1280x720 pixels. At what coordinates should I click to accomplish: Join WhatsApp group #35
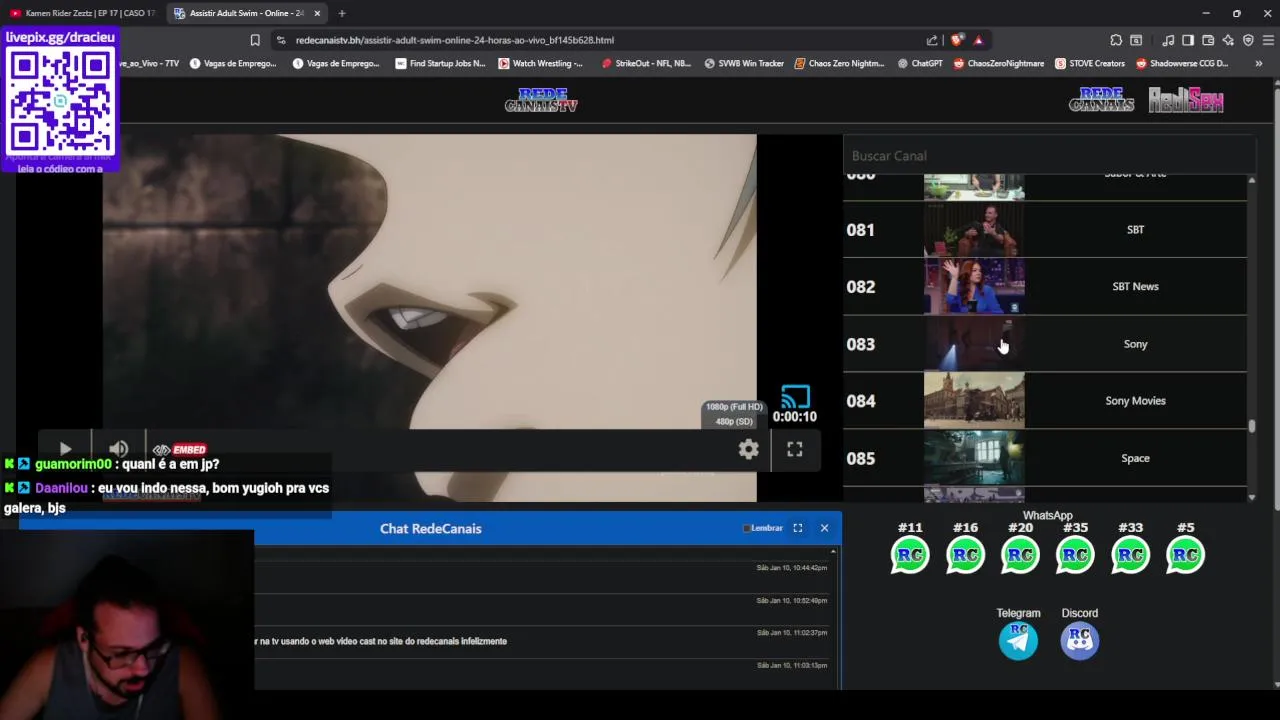(1075, 555)
